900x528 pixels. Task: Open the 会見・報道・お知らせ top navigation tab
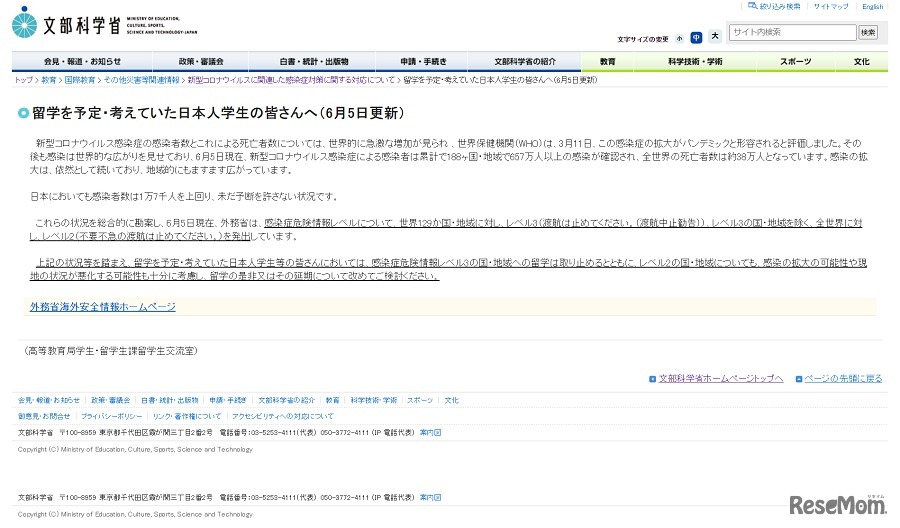pyautogui.click(x=82, y=61)
